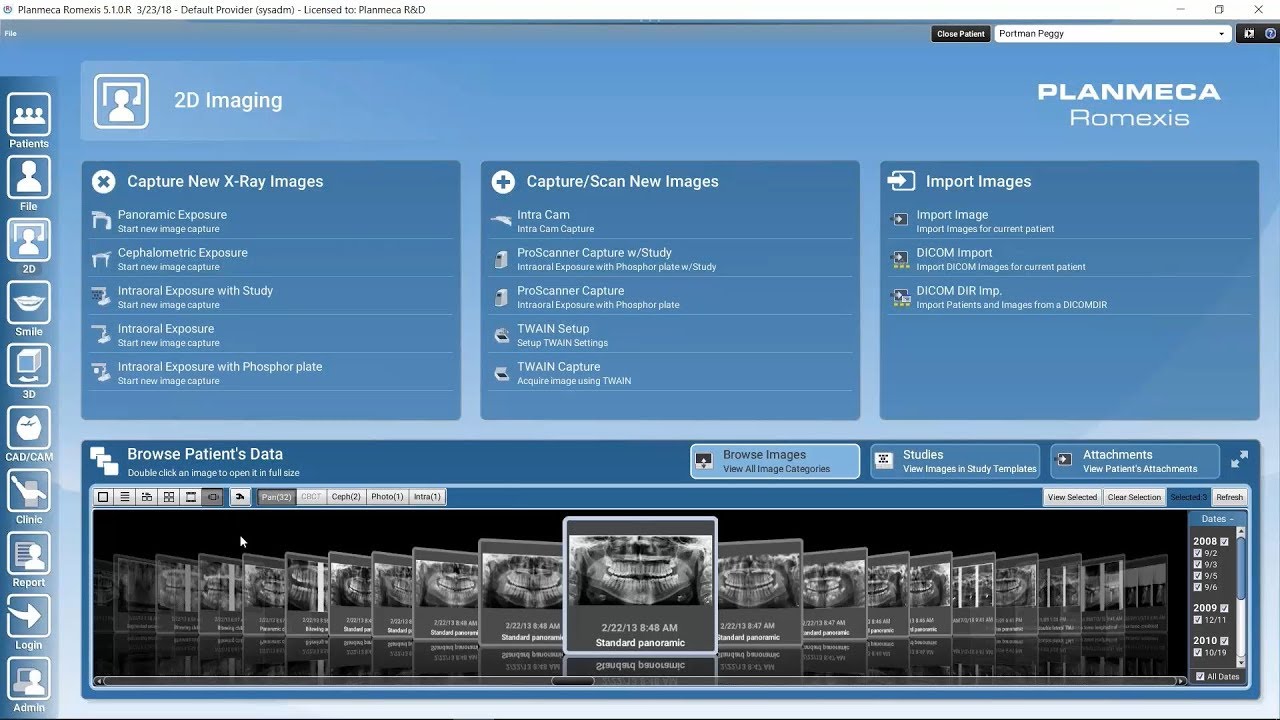Toggle the 2010 year checkbox

1224,641
